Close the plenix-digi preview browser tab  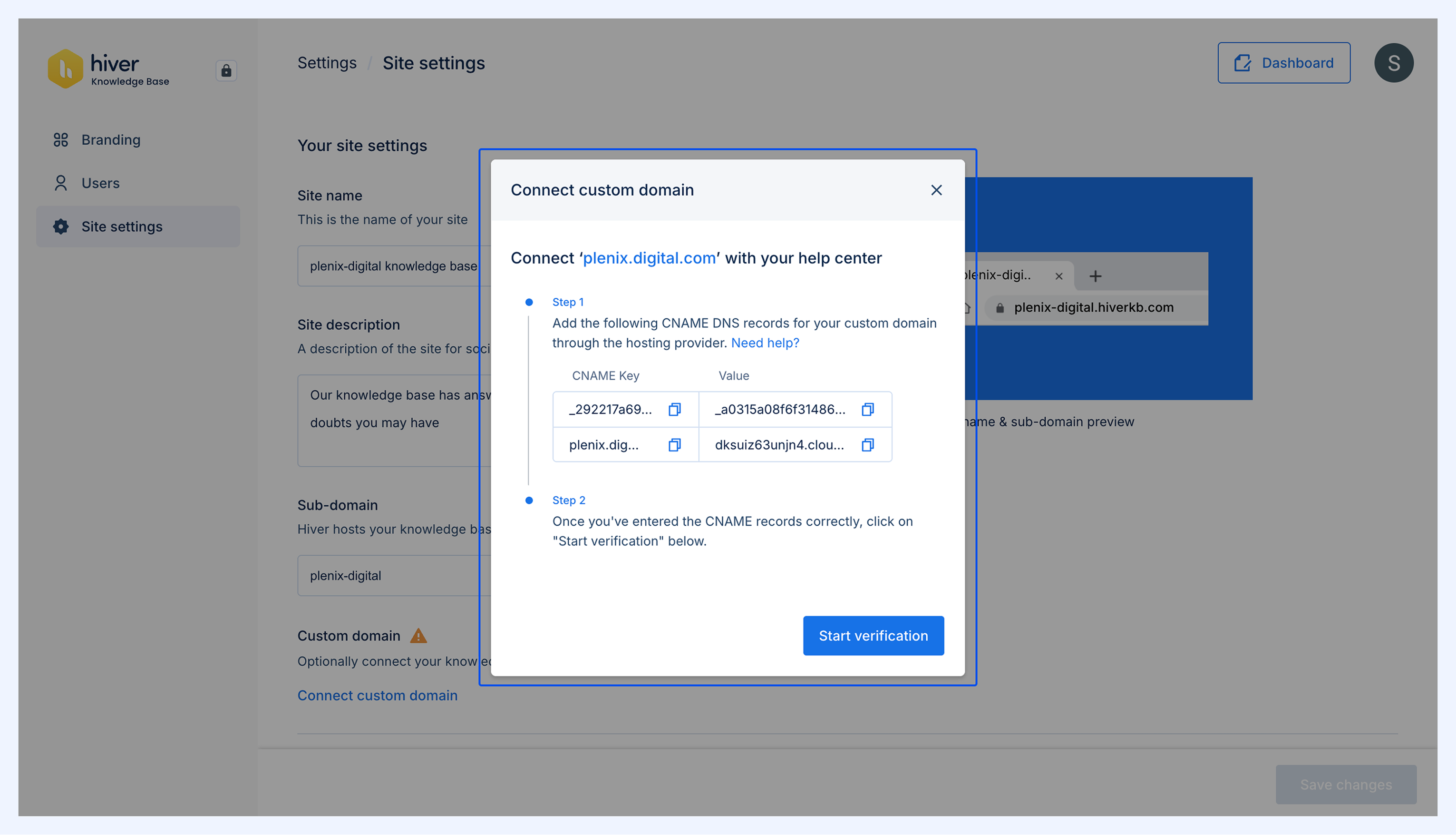(x=1059, y=276)
